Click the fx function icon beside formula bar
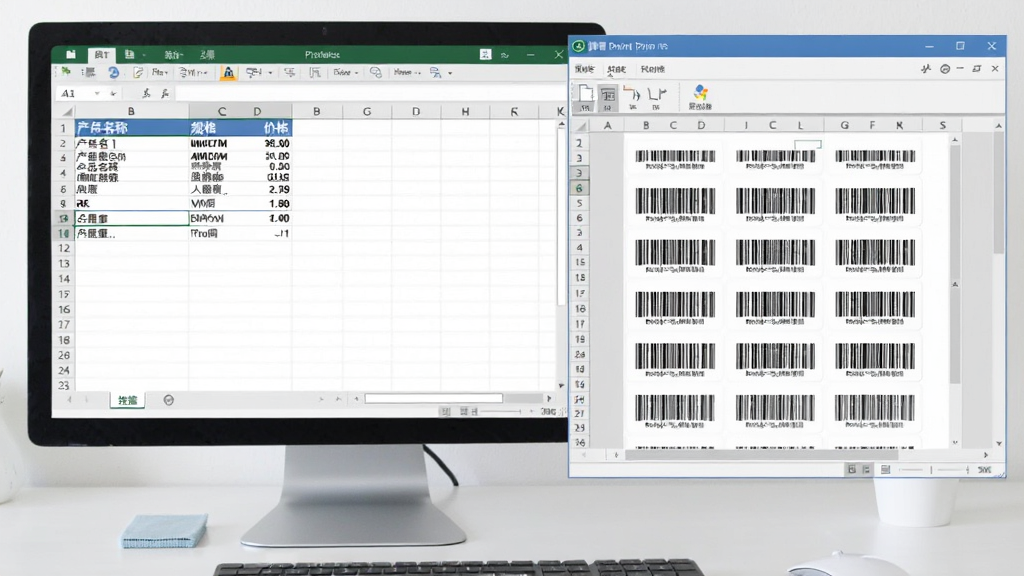 (165, 93)
